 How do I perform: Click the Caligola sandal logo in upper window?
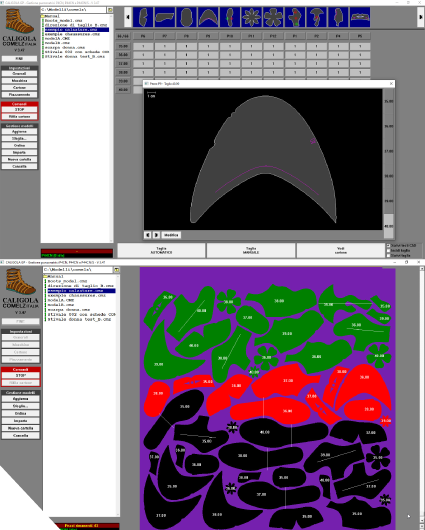19,21
